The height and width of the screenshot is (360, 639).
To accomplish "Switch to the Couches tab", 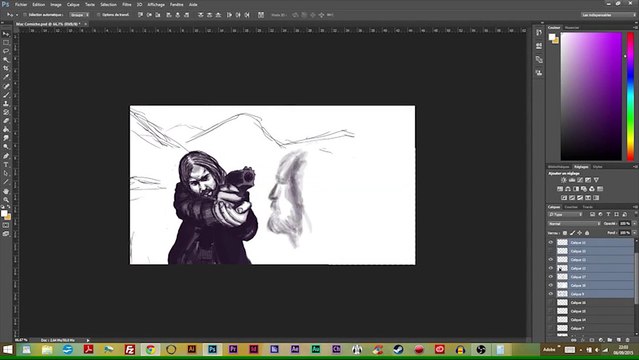I will [571, 207].
